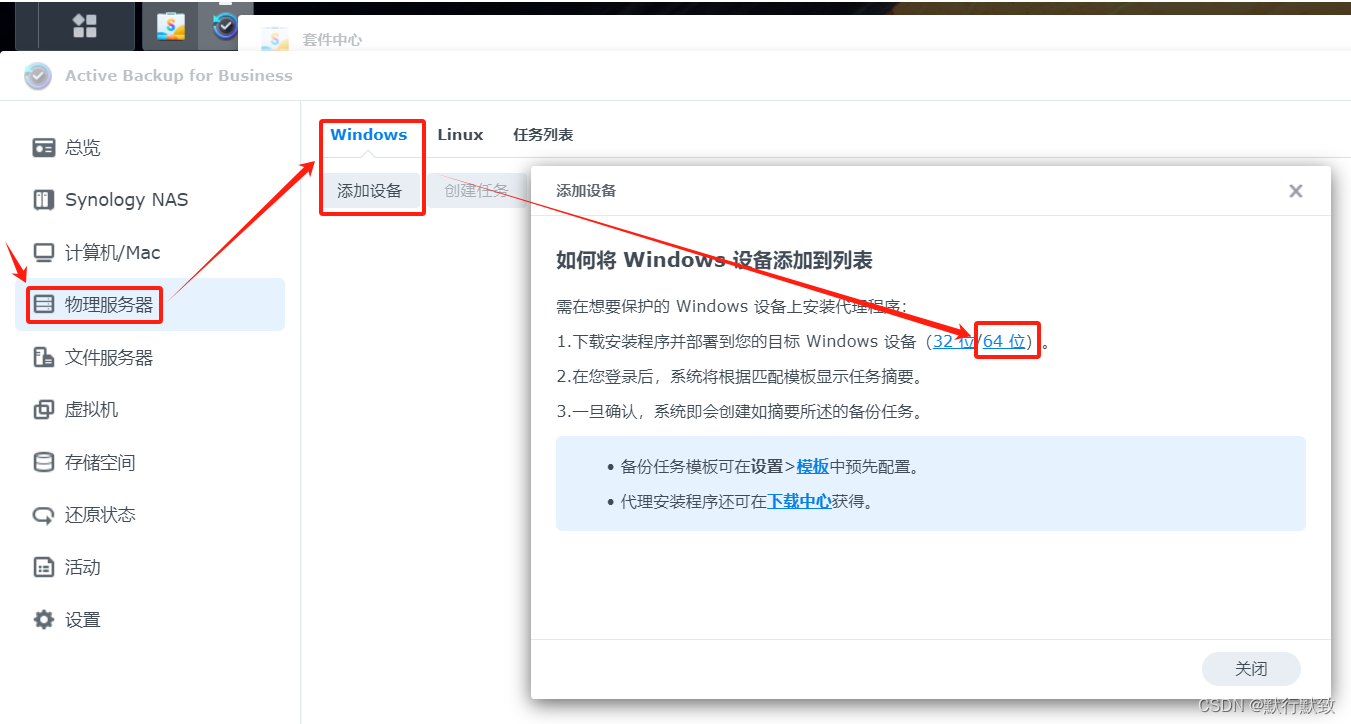
Task: Click the 关闭 button in dialog
Action: tap(1251, 669)
